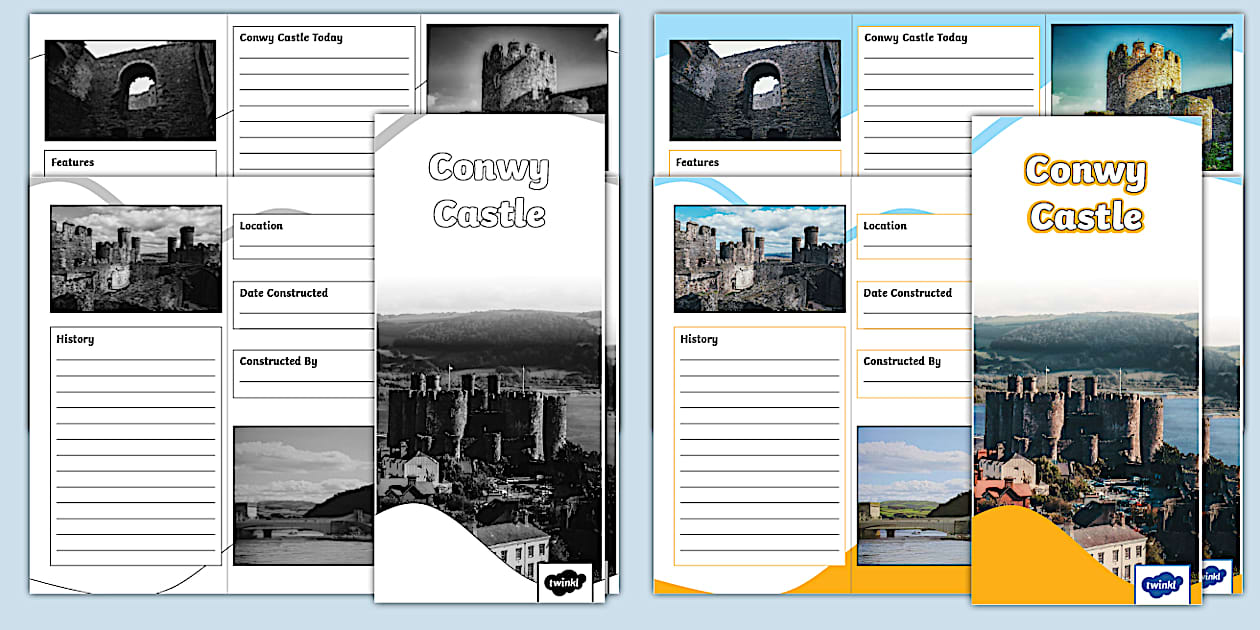Select the greyscale castle walls photo above History
The width and height of the screenshot is (1260, 630).
point(136,258)
